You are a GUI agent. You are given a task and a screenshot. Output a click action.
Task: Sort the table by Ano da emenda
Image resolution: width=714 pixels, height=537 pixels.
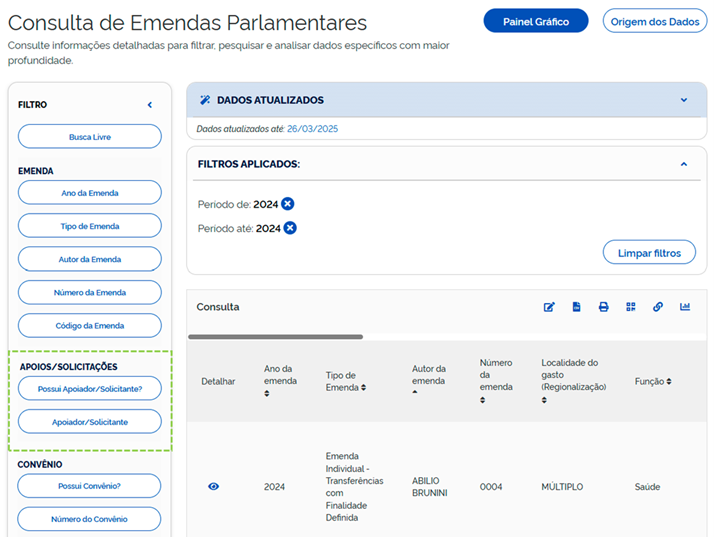tap(267, 393)
